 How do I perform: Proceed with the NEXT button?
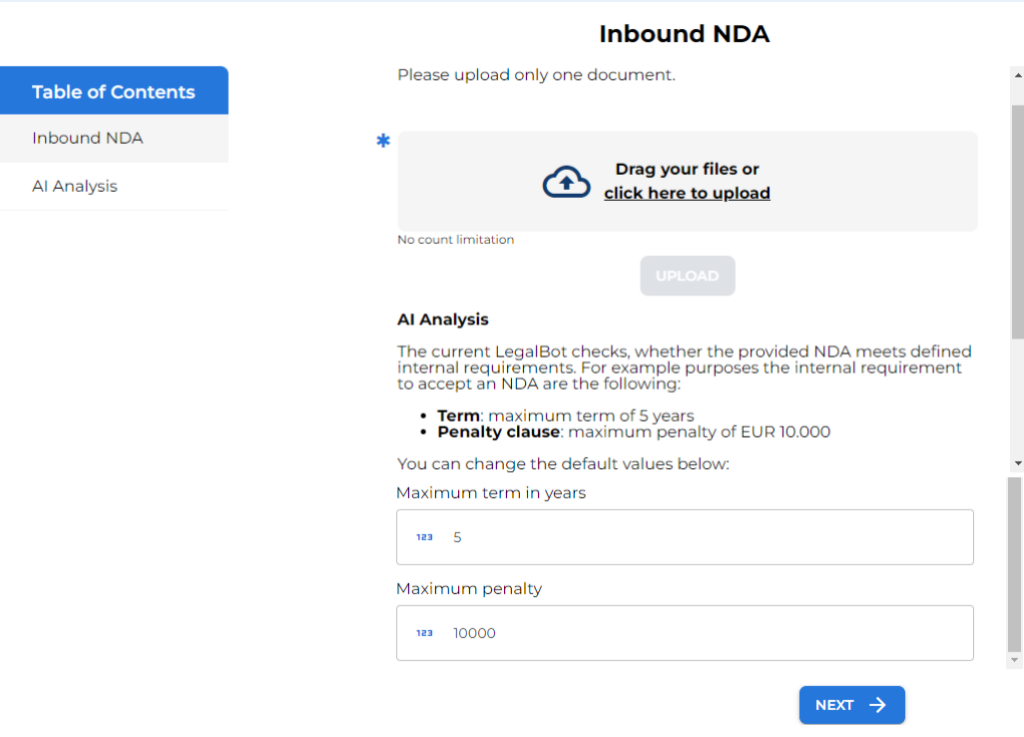pos(851,705)
